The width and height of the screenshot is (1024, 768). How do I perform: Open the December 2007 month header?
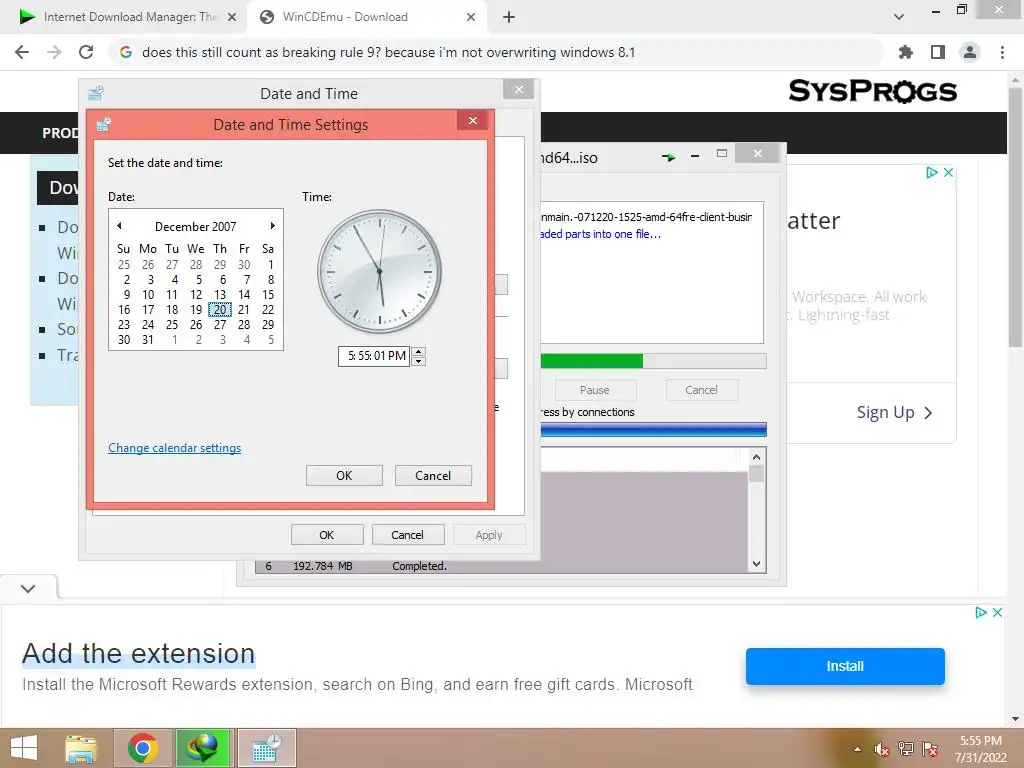(195, 227)
